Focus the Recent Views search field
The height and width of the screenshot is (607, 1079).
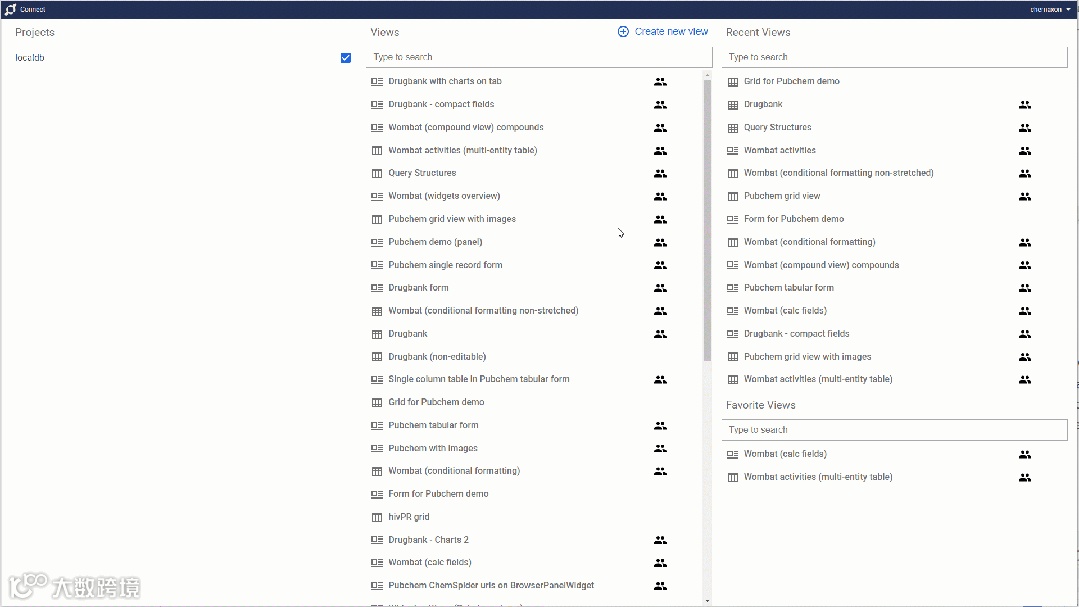tap(895, 57)
